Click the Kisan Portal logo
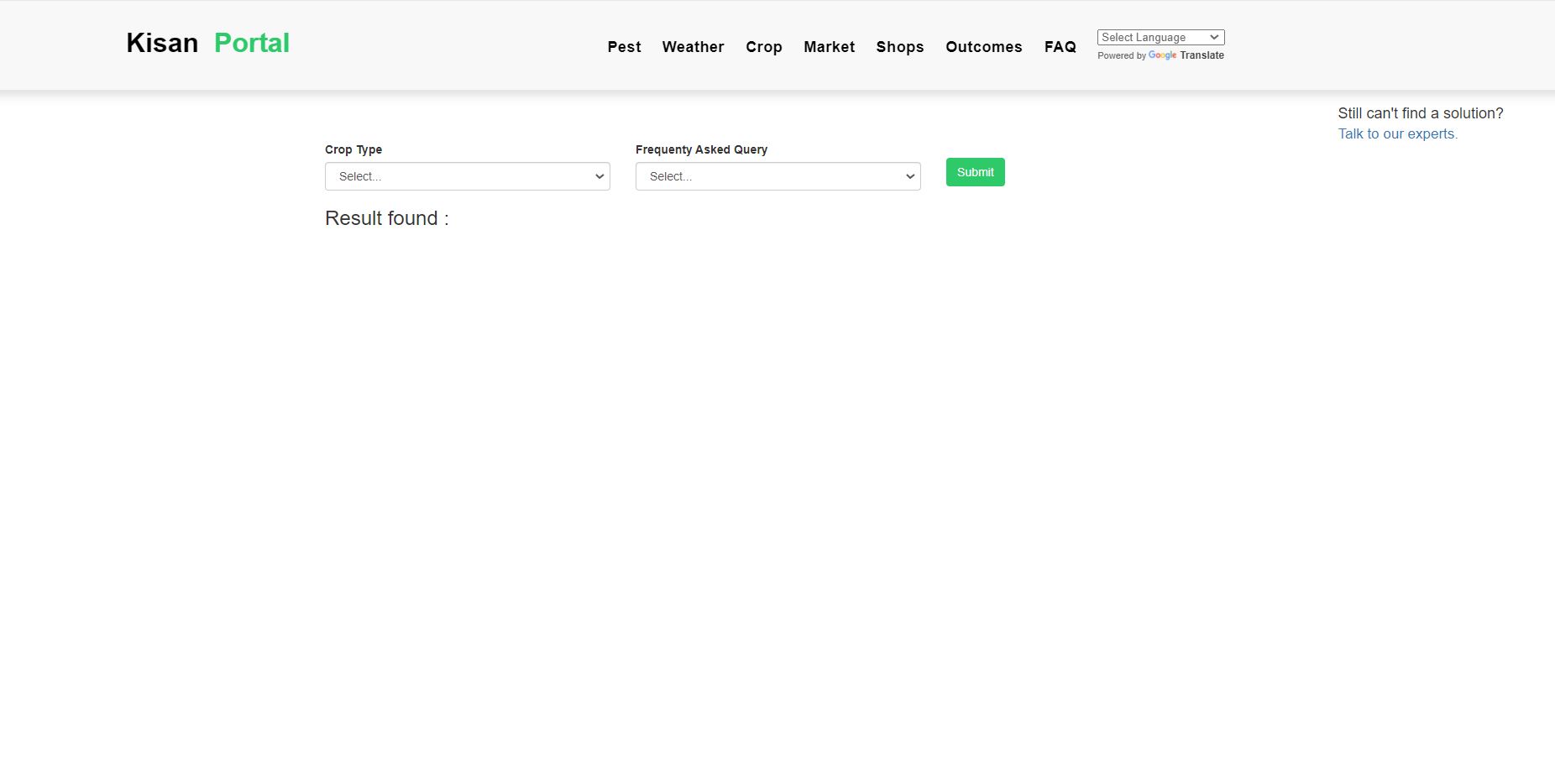The height and width of the screenshot is (784, 1555). coord(207,43)
